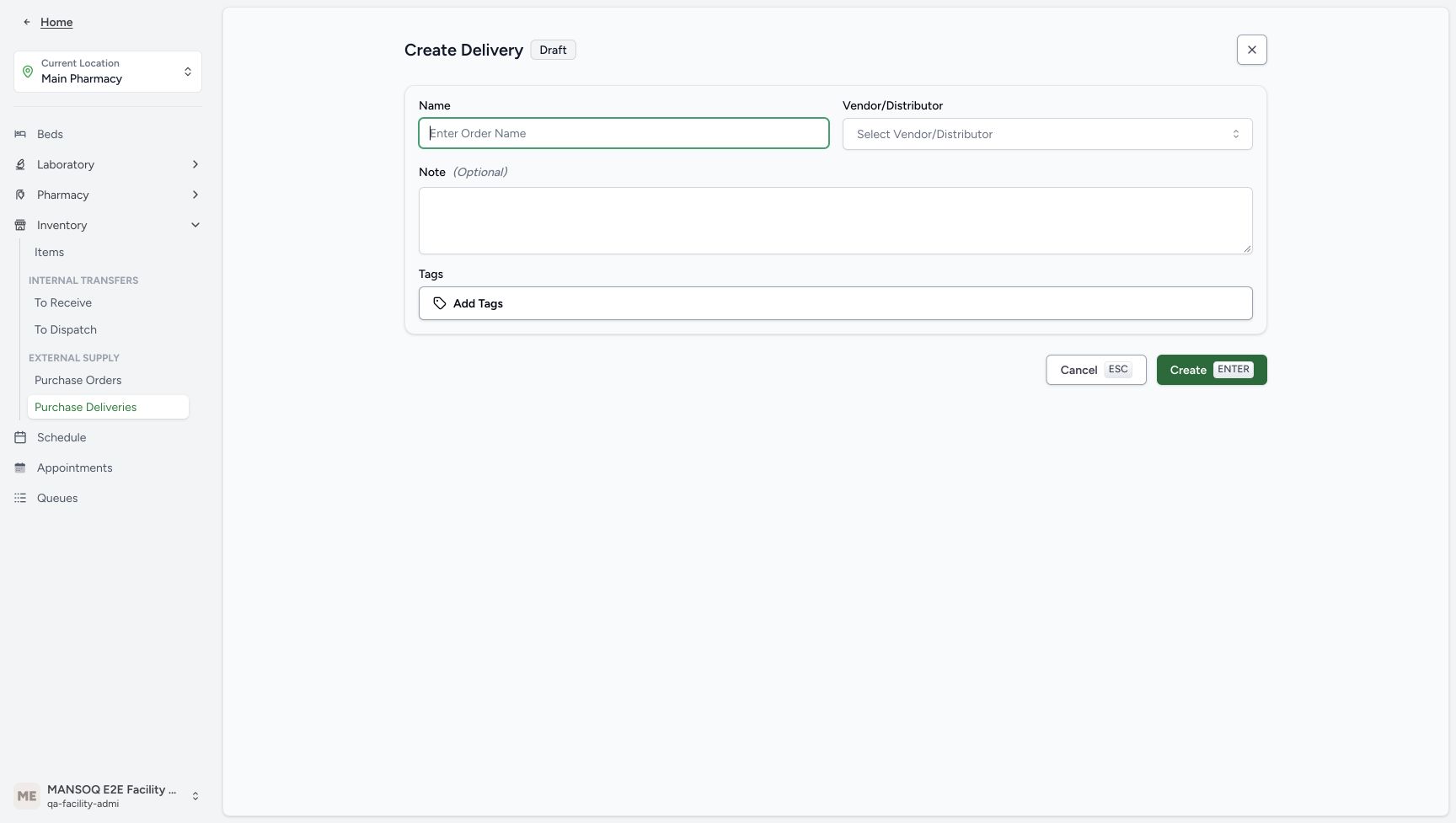The image size is (1456, 823).
Task: Click the location pin icon
Action: (28, 72)
